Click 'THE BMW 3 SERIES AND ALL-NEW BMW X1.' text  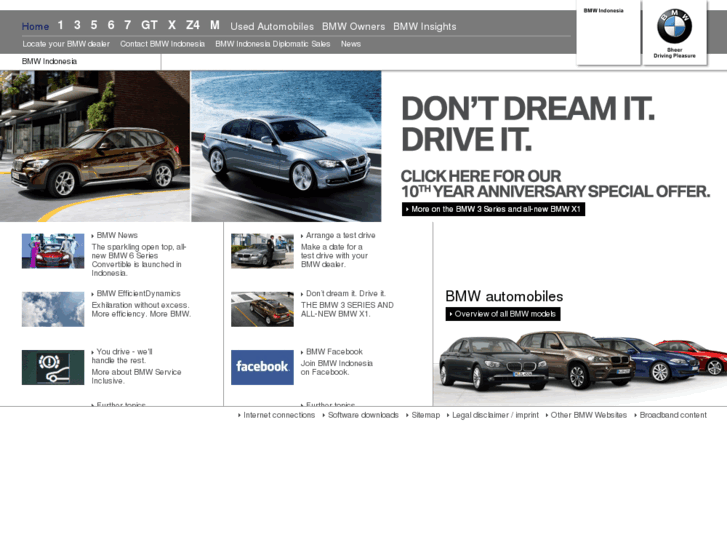[x=347, y=309]
